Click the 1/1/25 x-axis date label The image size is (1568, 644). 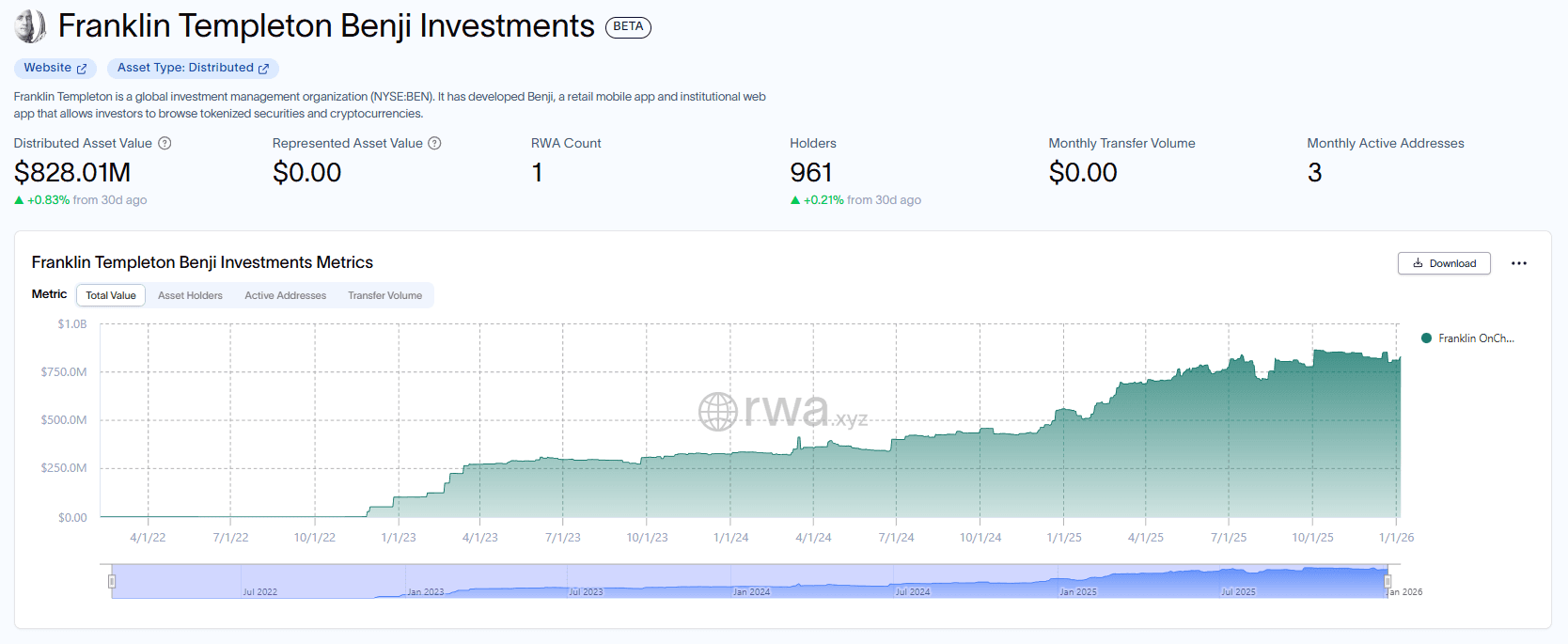coord(1064,538)
